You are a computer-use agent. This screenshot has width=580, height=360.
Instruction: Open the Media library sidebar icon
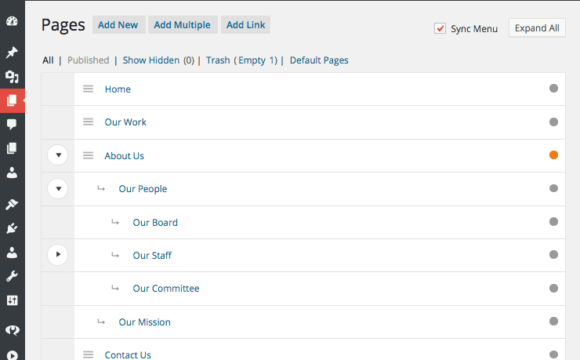[x=12, y=77]
